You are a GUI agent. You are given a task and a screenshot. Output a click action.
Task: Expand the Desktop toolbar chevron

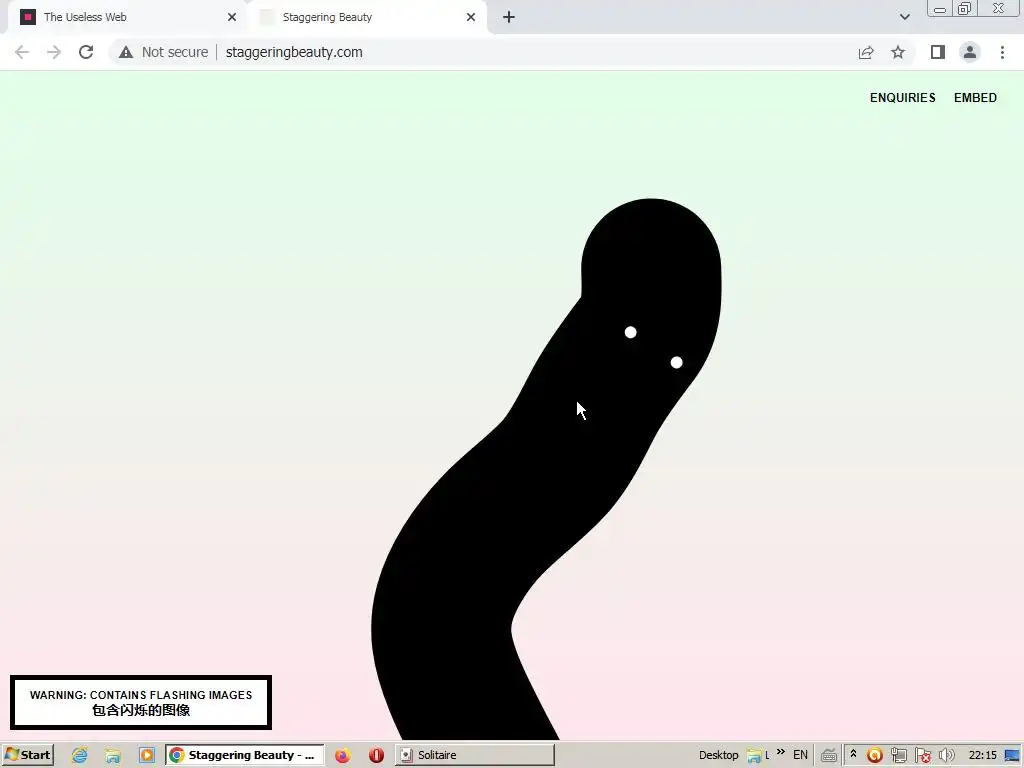[x=781, y=753]
